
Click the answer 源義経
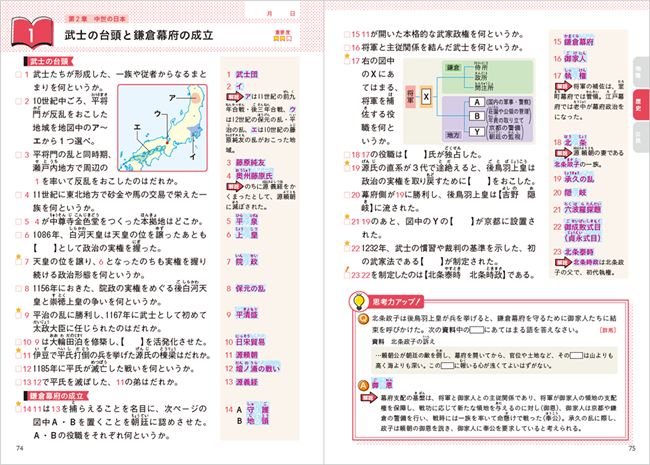pyautogui.click(x=247, y=382)
